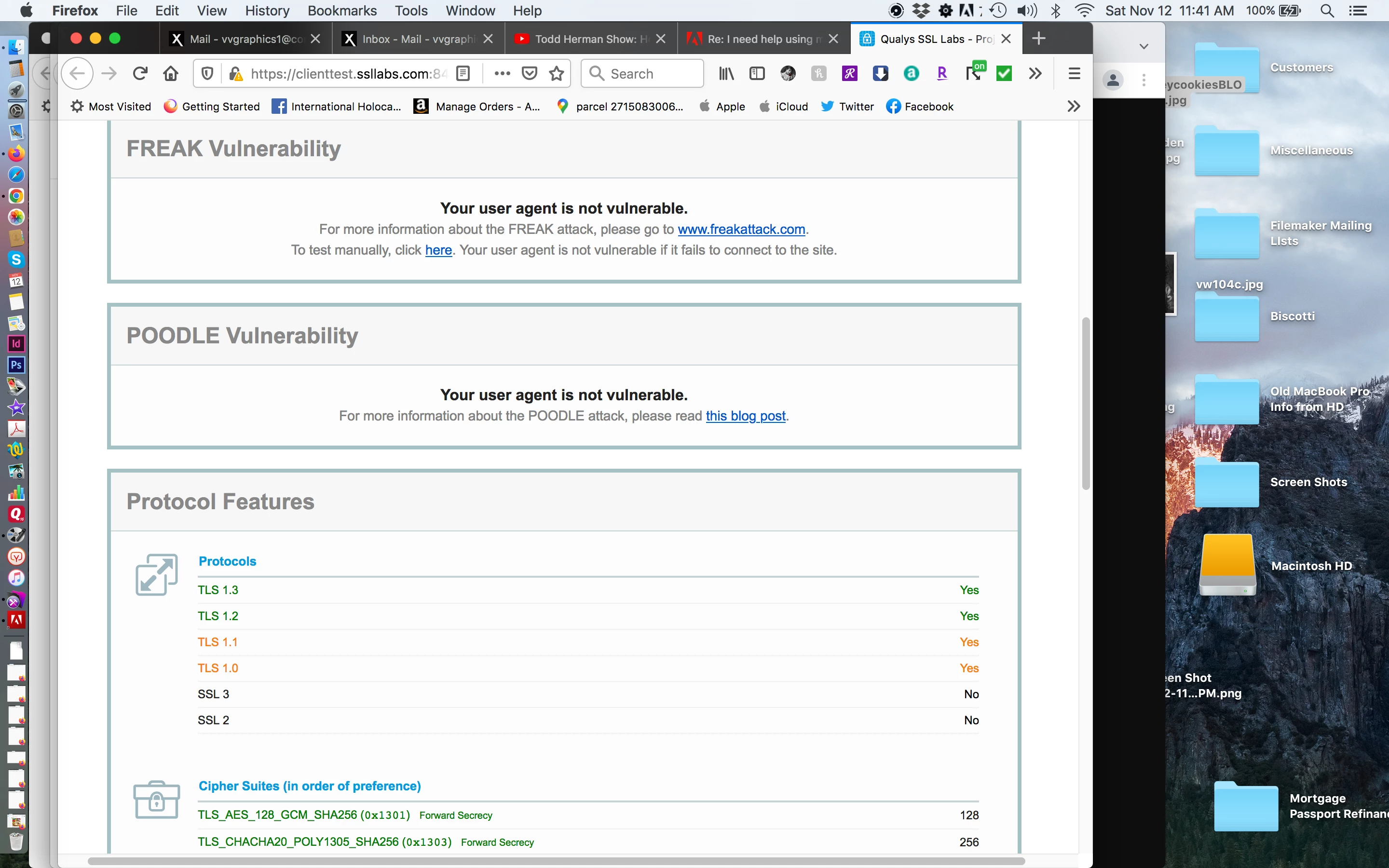Open the Bookmarks menu in menu bar
Screen dimensions: 1389x868
342,10
